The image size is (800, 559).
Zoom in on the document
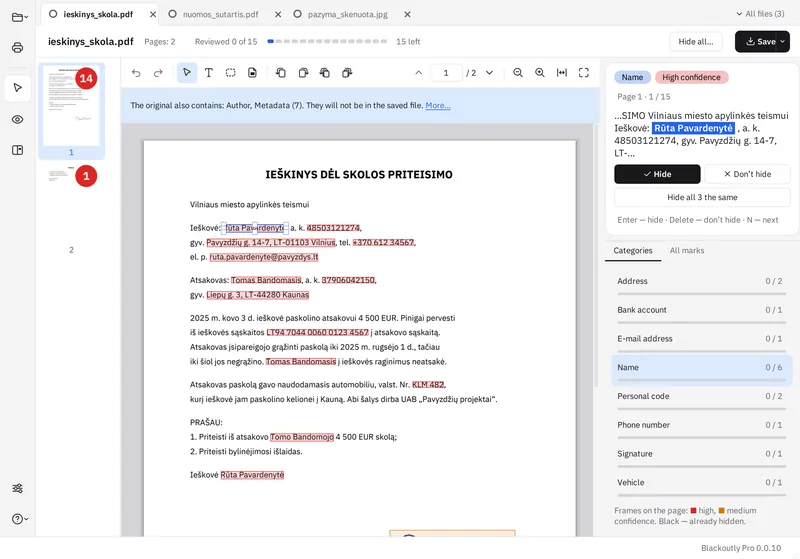540,73
